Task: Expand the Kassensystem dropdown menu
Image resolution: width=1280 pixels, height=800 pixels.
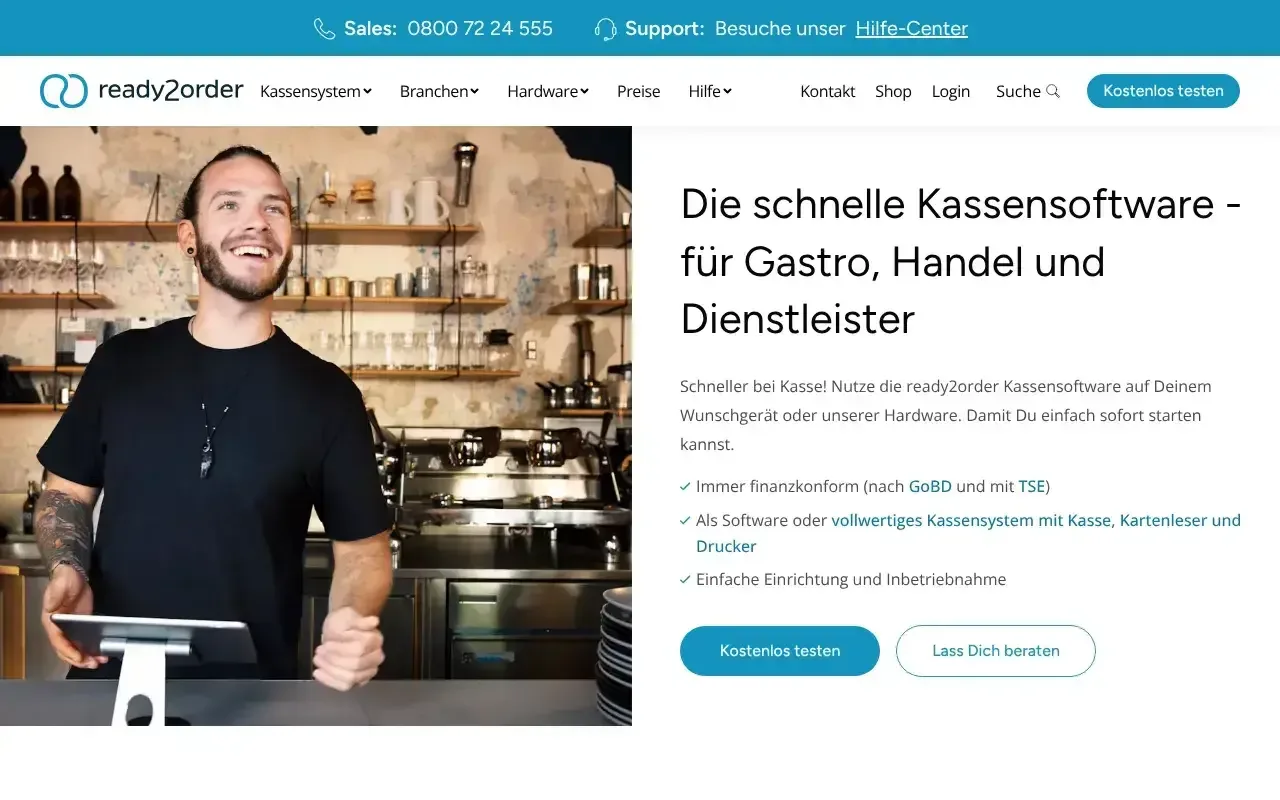Action: tap(316, 91)
